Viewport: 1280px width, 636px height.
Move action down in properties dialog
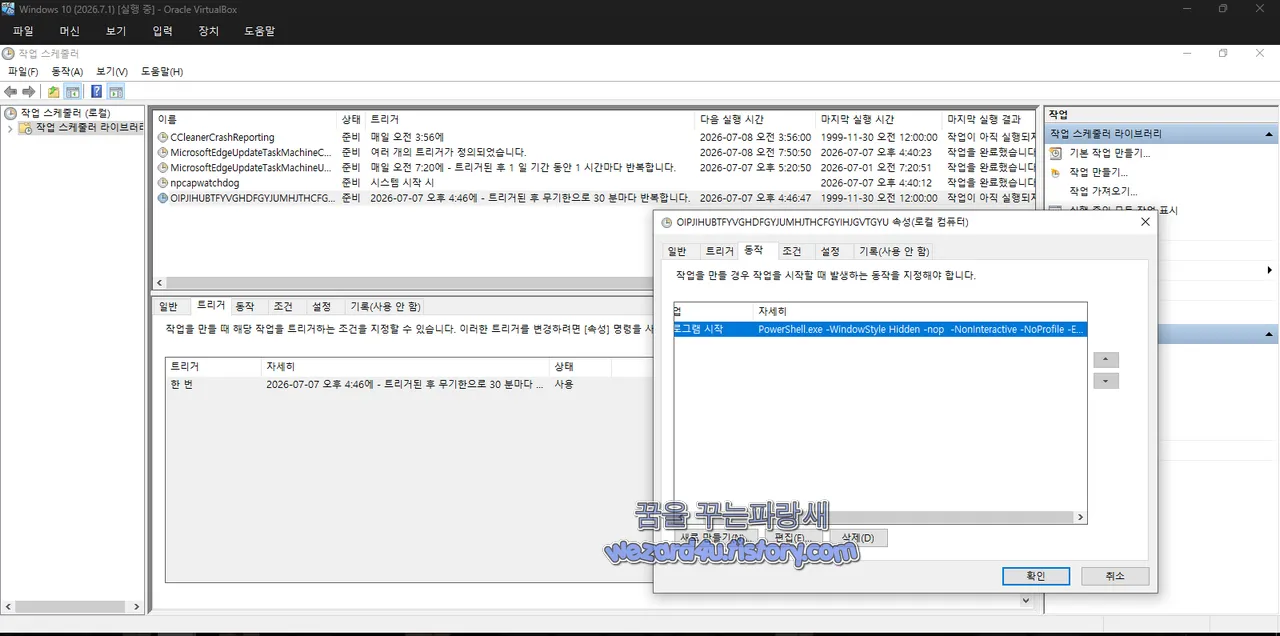point(1105,381)
